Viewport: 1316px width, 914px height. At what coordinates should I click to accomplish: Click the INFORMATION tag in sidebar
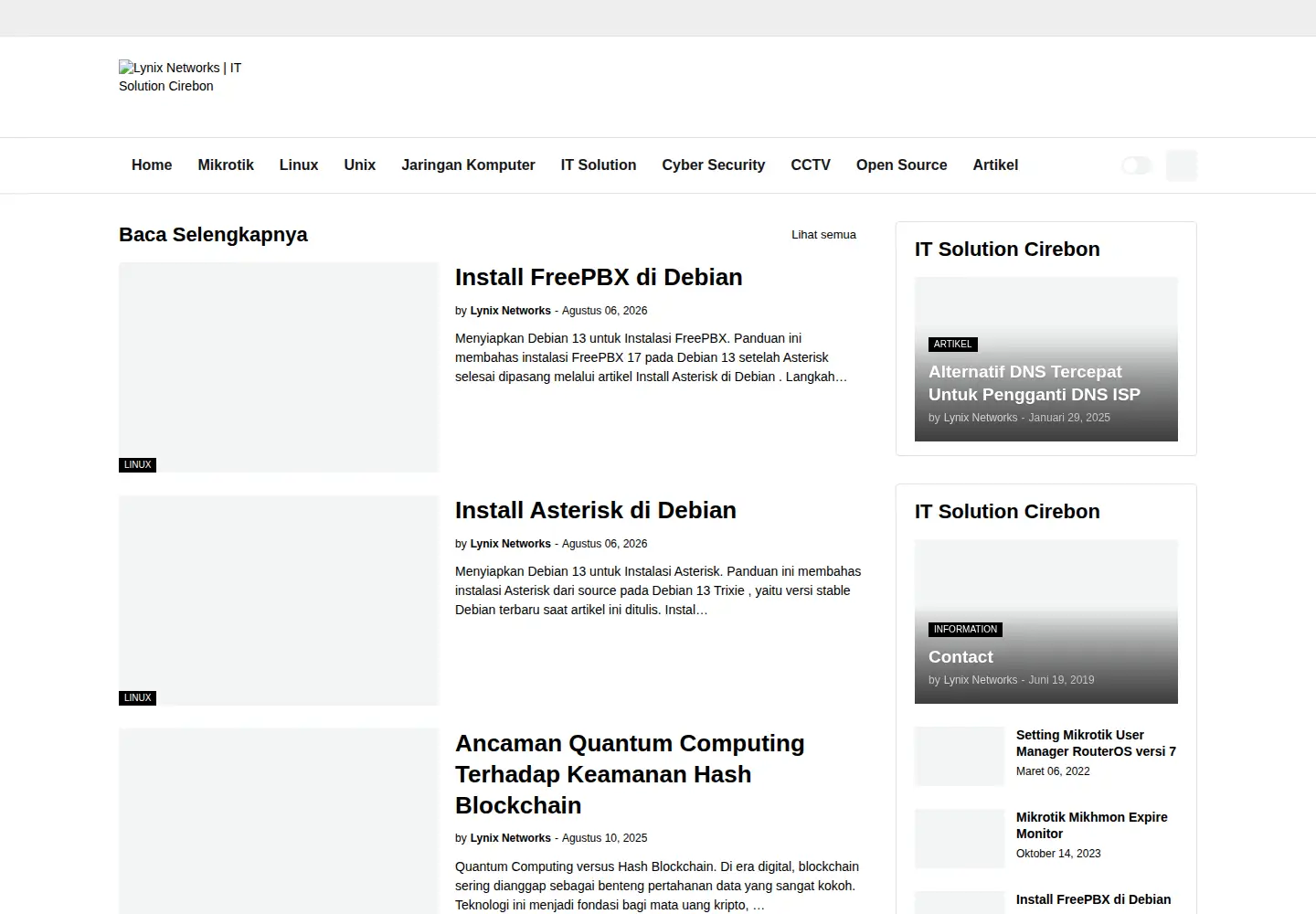pyautogui.click(x=965, y=630)
